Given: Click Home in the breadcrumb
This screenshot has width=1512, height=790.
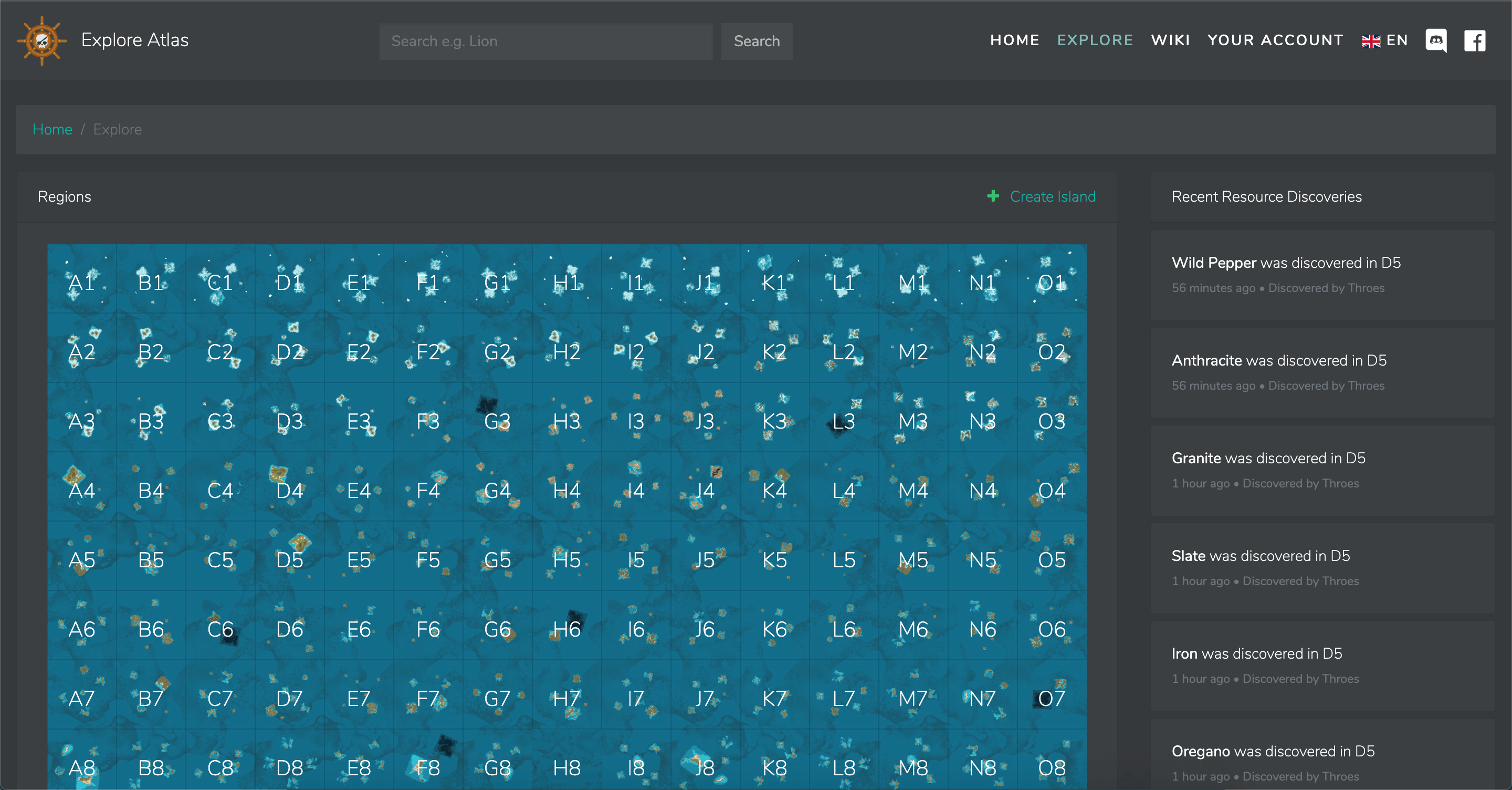Looking at the screenshot, I should coord(52,129).
